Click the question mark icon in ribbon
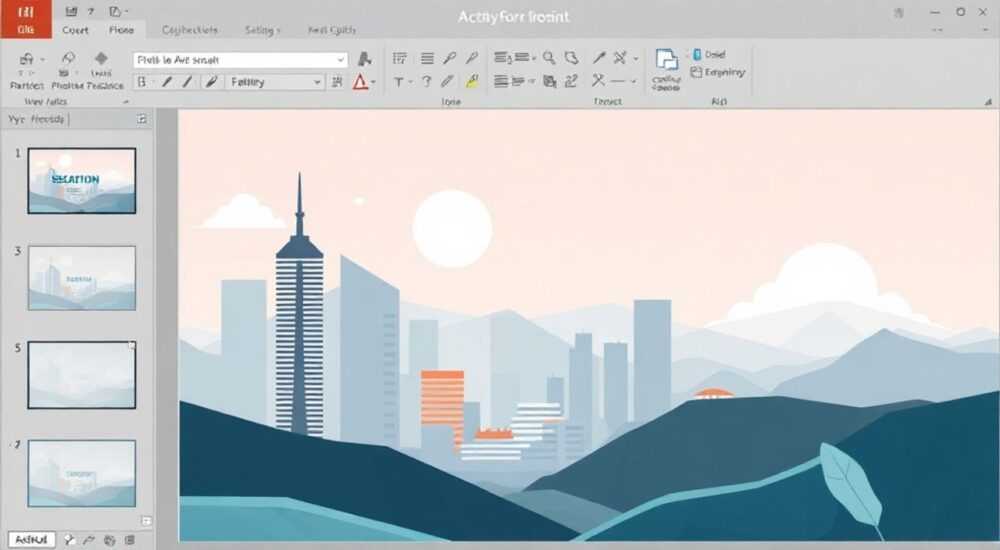Image resolution: width=1000 pixels, height=550 pixels. 427,81
